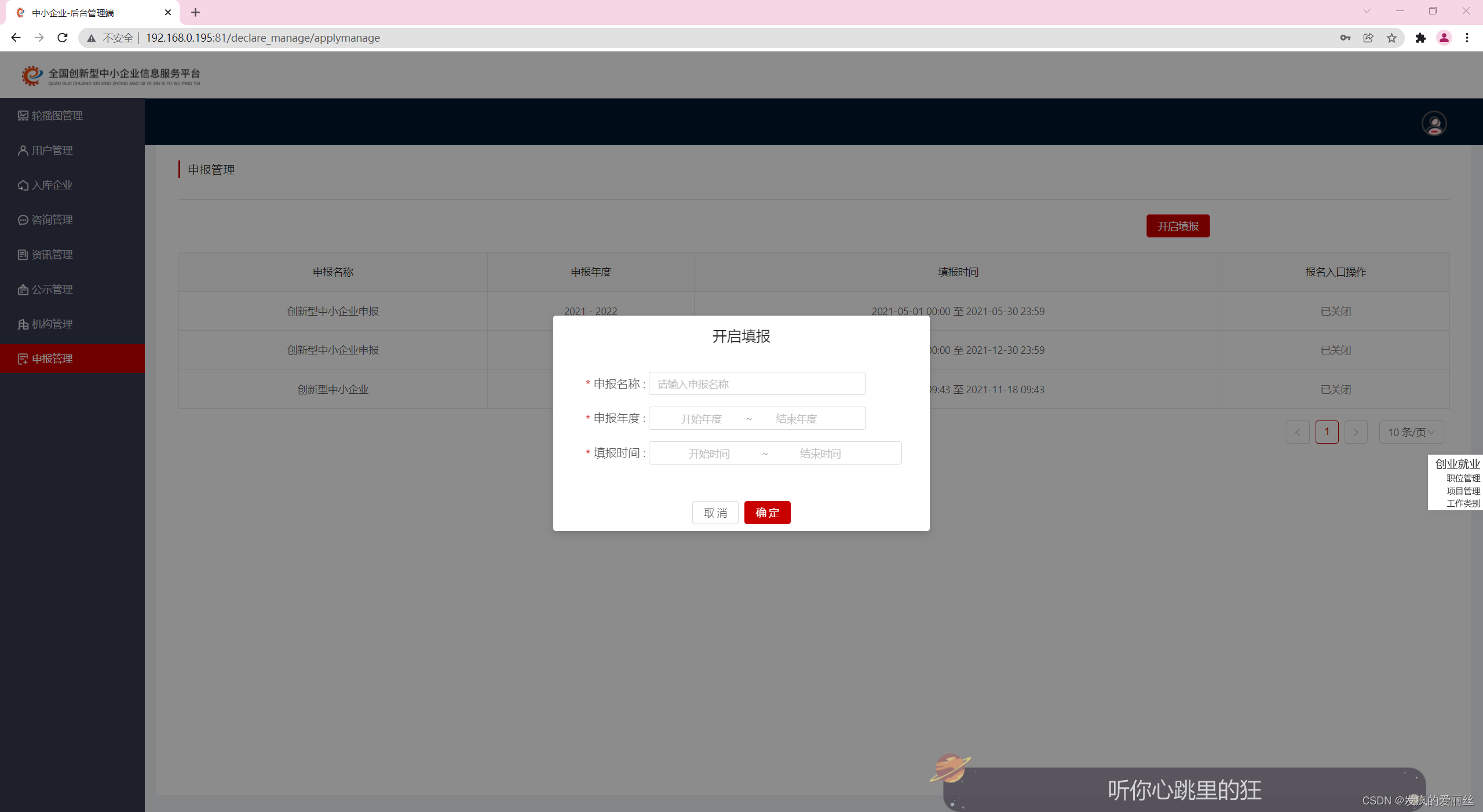Open the saved passwords key icon
The width and height of the screenshot is (1483, 812).
pyautogui.click(x=1345, y=38)
